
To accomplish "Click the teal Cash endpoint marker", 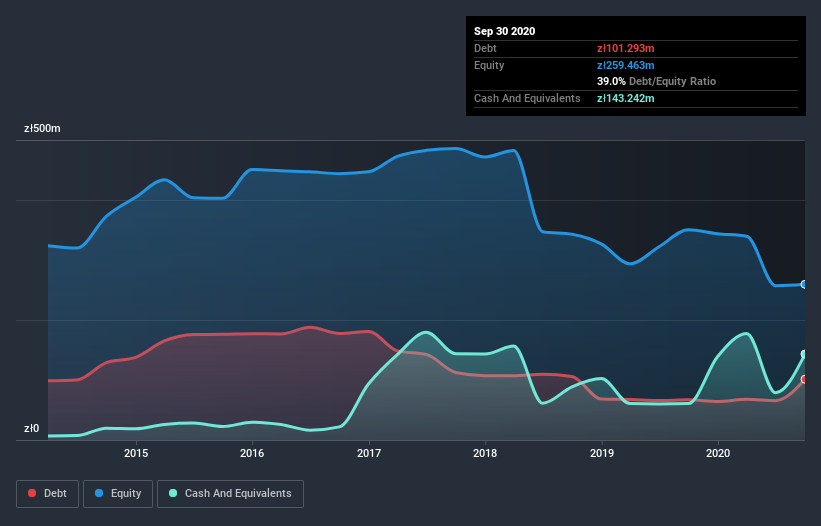I will [804, 354].
